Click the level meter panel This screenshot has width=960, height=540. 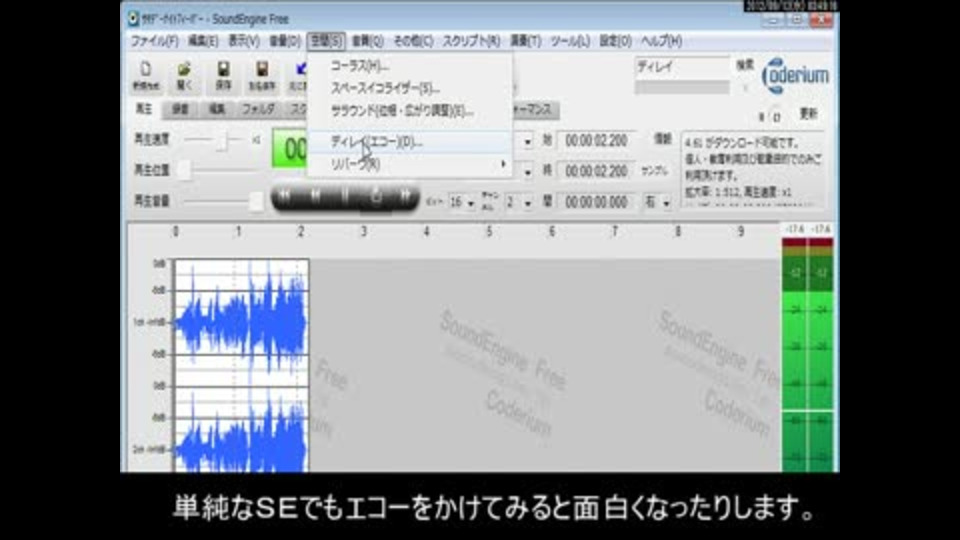tap(808, 354)
